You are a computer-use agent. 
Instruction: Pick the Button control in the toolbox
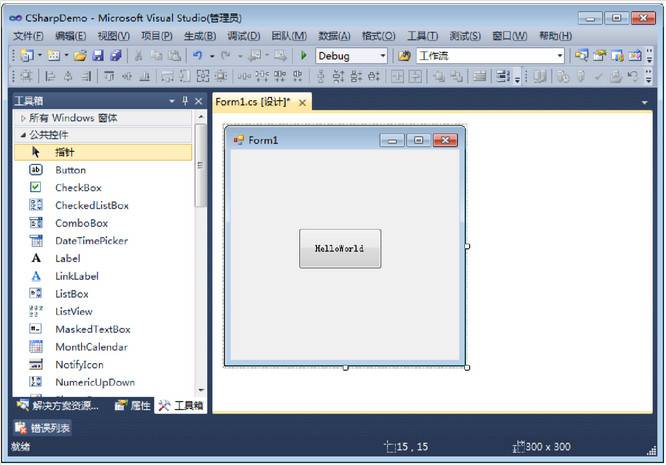coord(103,170)
